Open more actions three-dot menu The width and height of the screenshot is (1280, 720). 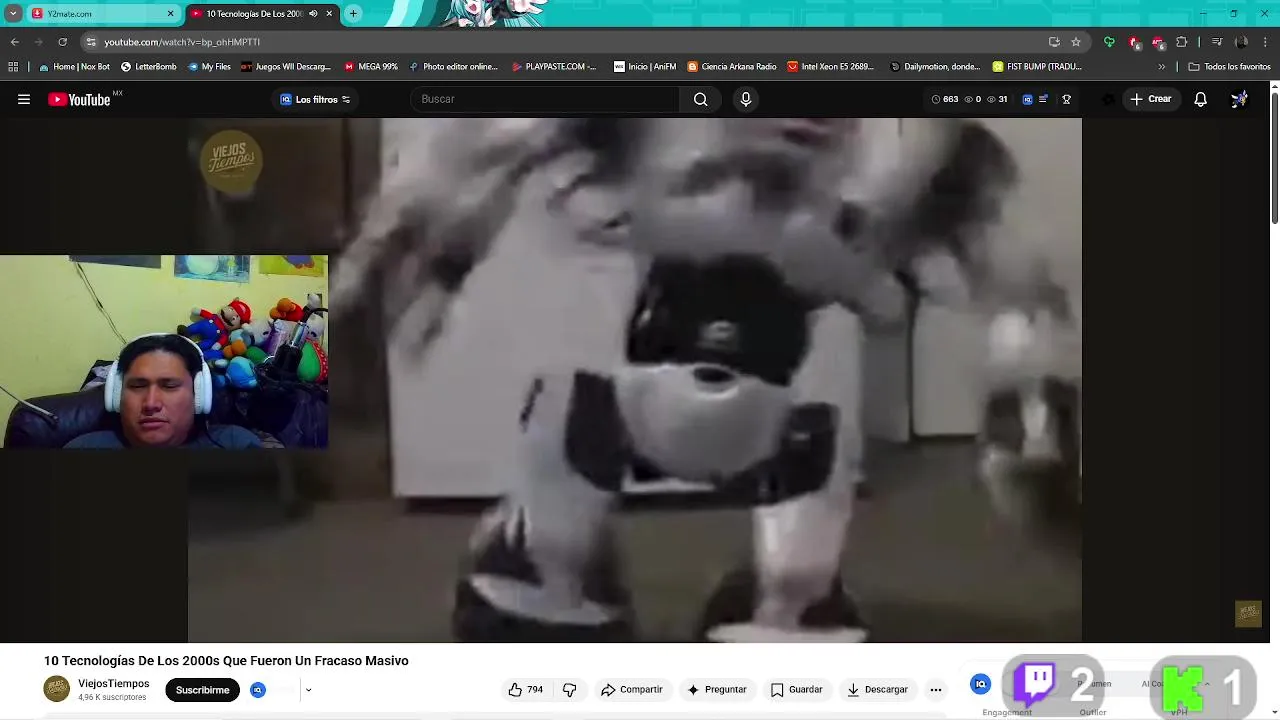point(936,690)
